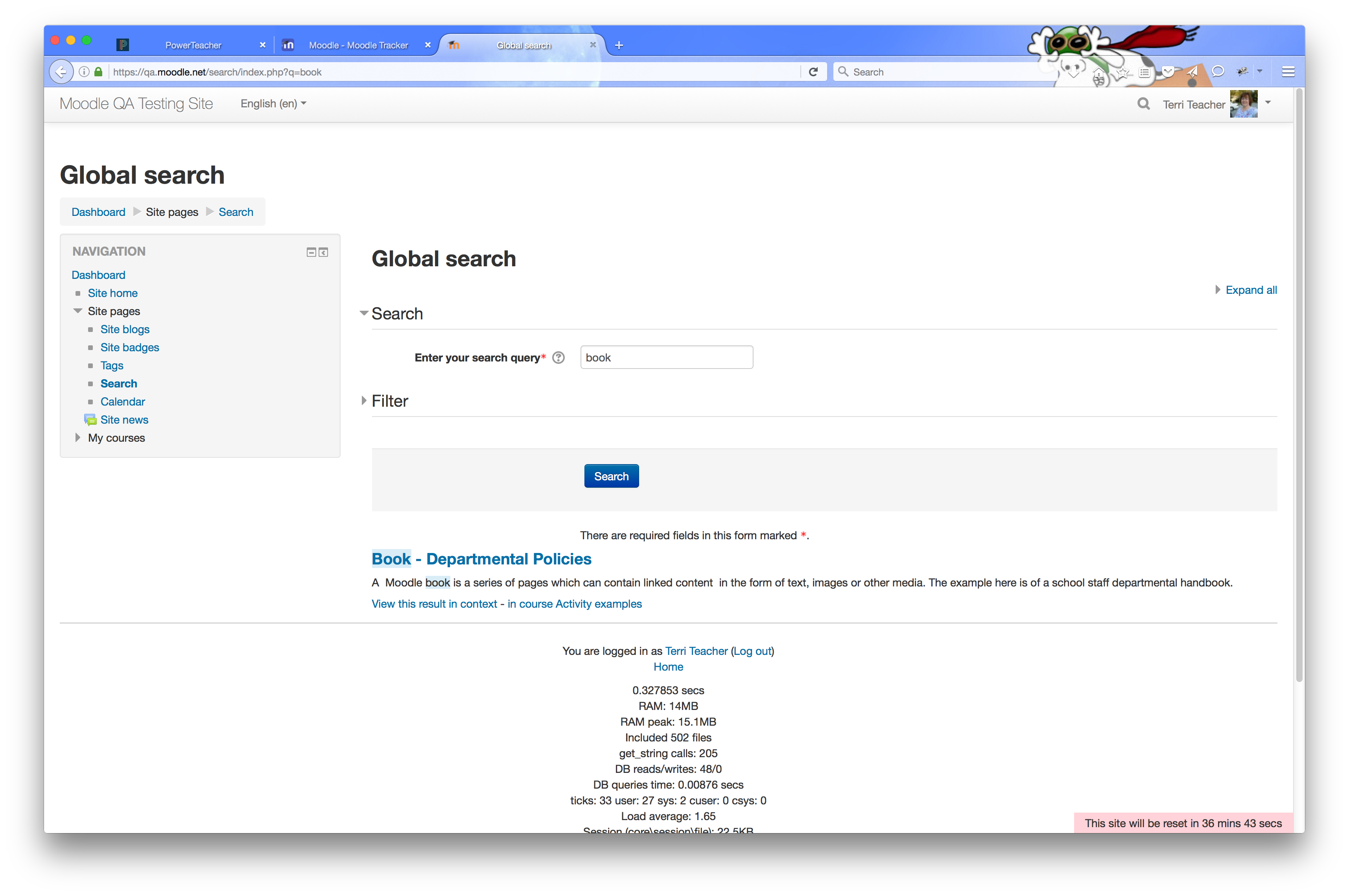Go to Site home
The height and width of the screenshot is (896, 1349).
[112, 293]
